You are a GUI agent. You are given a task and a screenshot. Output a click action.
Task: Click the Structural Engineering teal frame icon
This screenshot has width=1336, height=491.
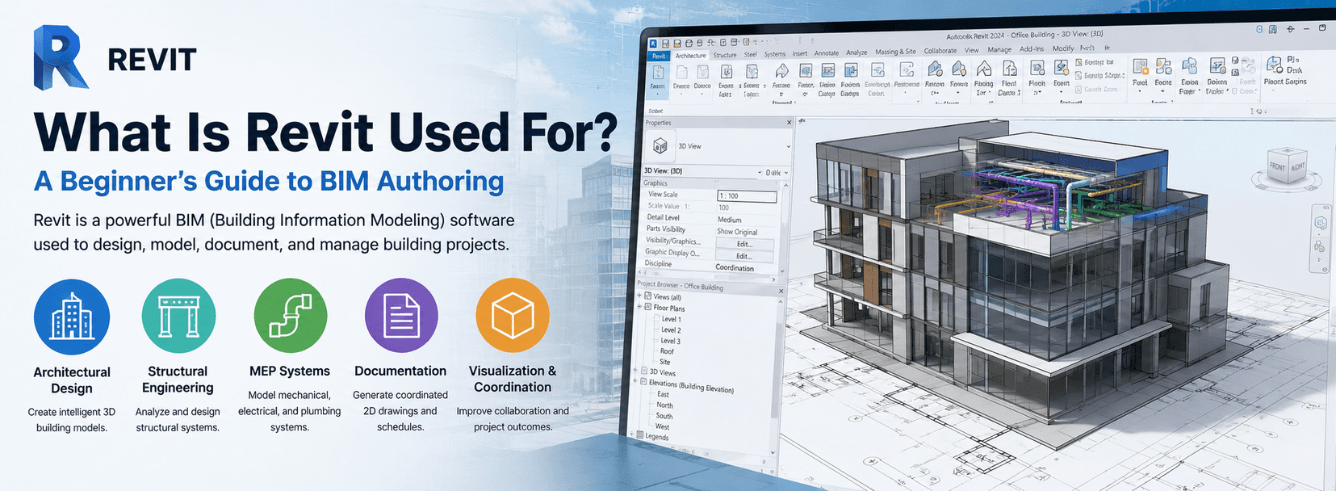point(179,316)
